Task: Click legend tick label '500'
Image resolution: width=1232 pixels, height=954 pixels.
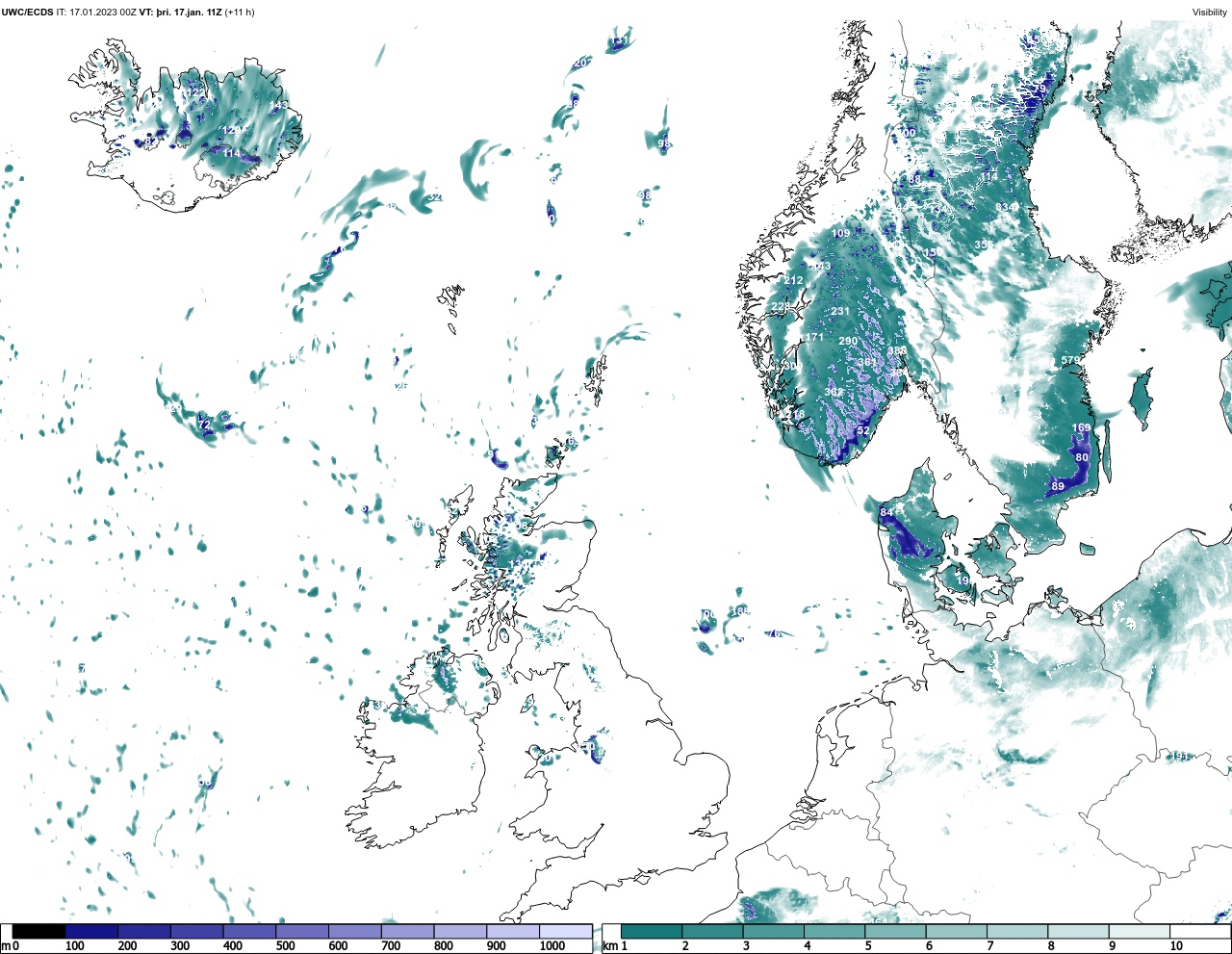Action: click(285, 946)
